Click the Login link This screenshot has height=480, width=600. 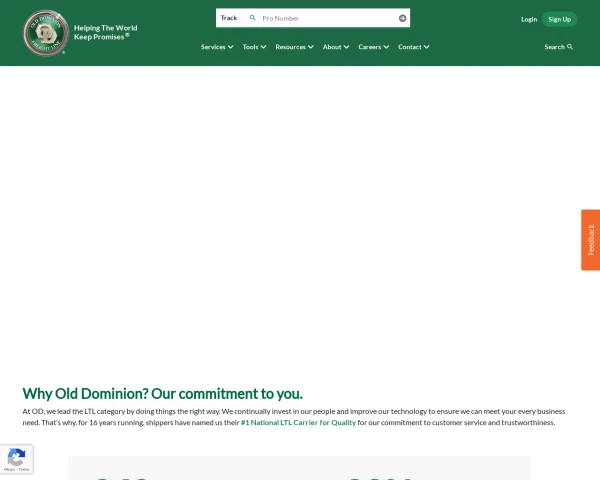point(529,19)
